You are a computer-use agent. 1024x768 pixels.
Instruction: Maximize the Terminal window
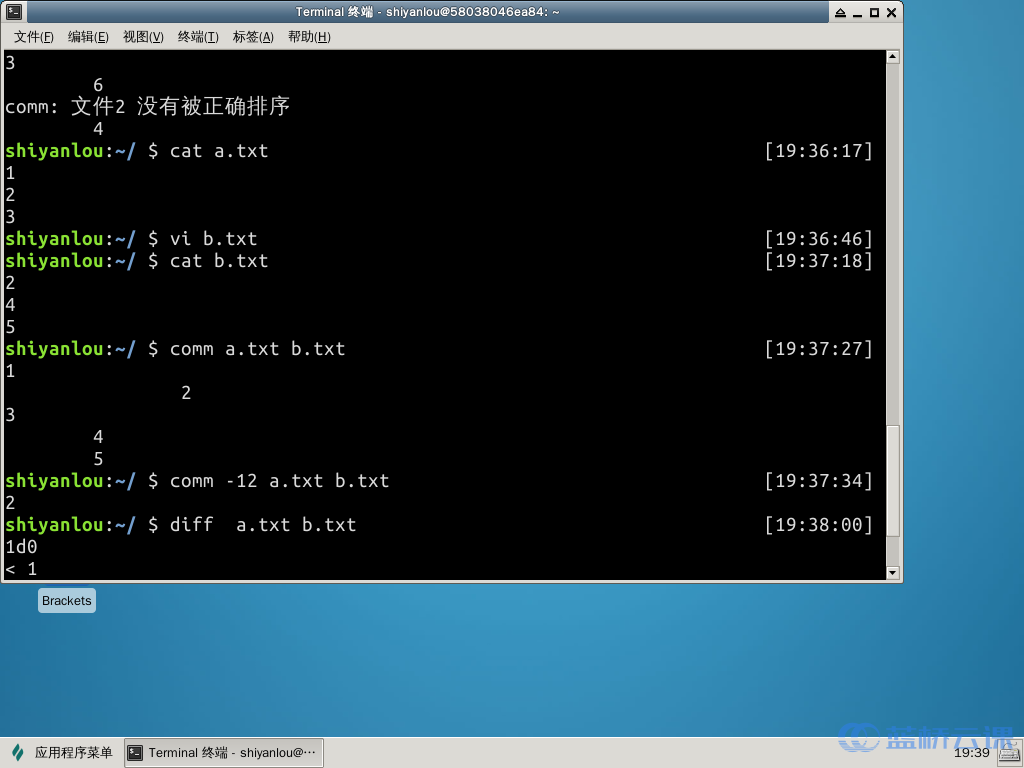874,13
